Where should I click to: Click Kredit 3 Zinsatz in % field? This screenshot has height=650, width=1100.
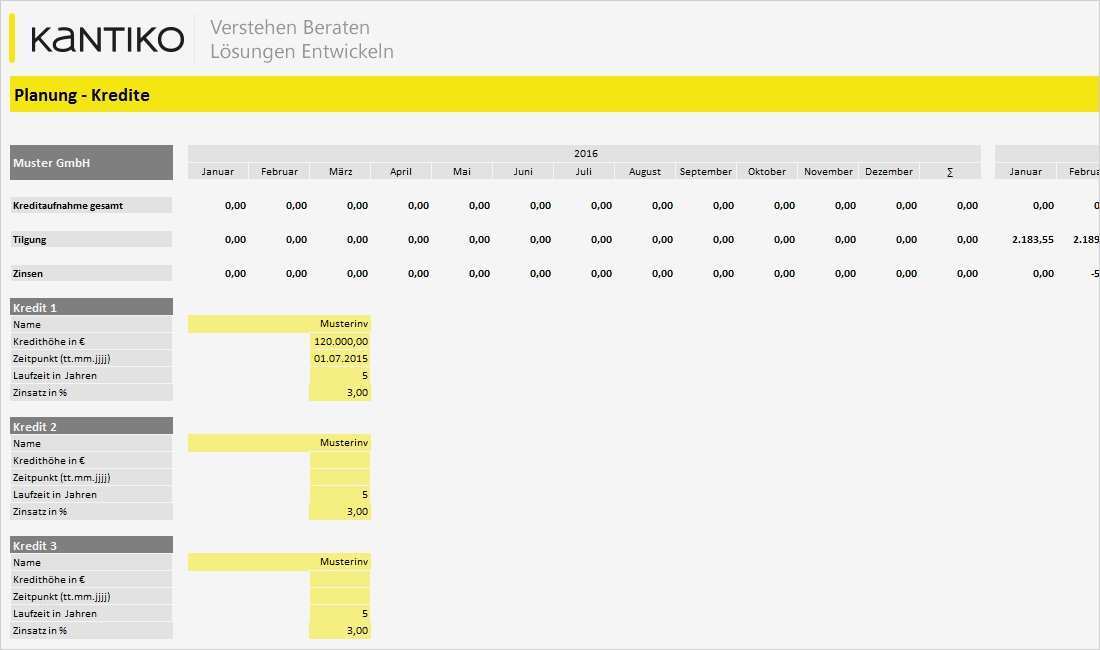pyautogui.click(x=340, y=631)
